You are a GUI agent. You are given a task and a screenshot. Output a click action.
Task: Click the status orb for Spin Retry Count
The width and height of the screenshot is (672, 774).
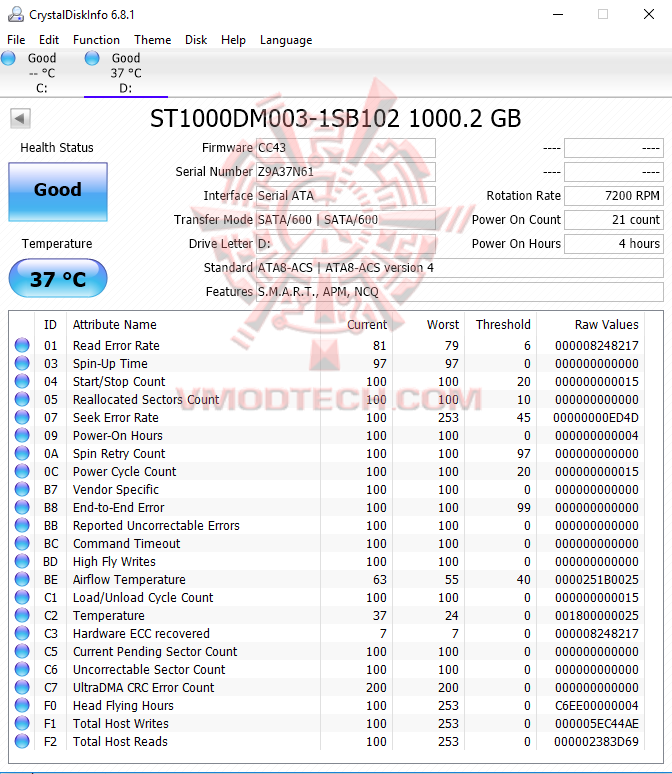(22, 453)
